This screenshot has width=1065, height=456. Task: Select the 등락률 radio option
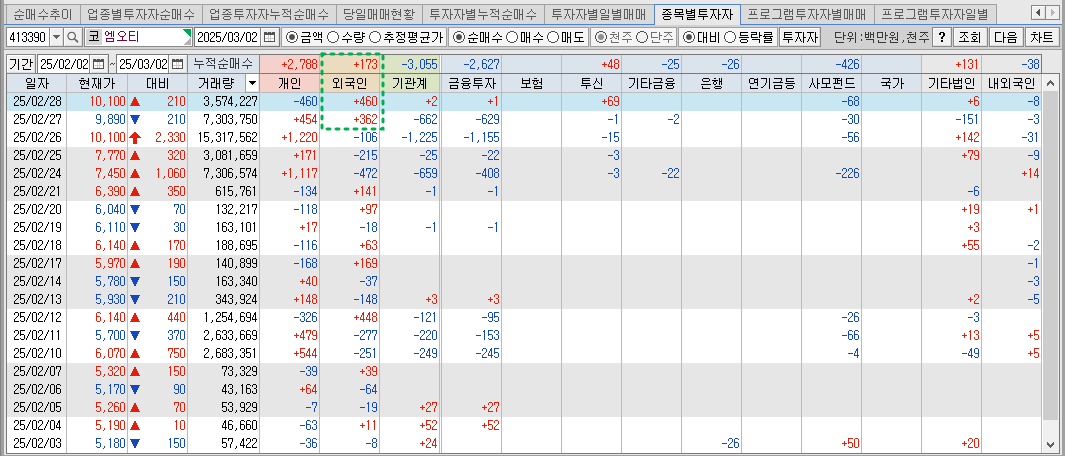730,37
